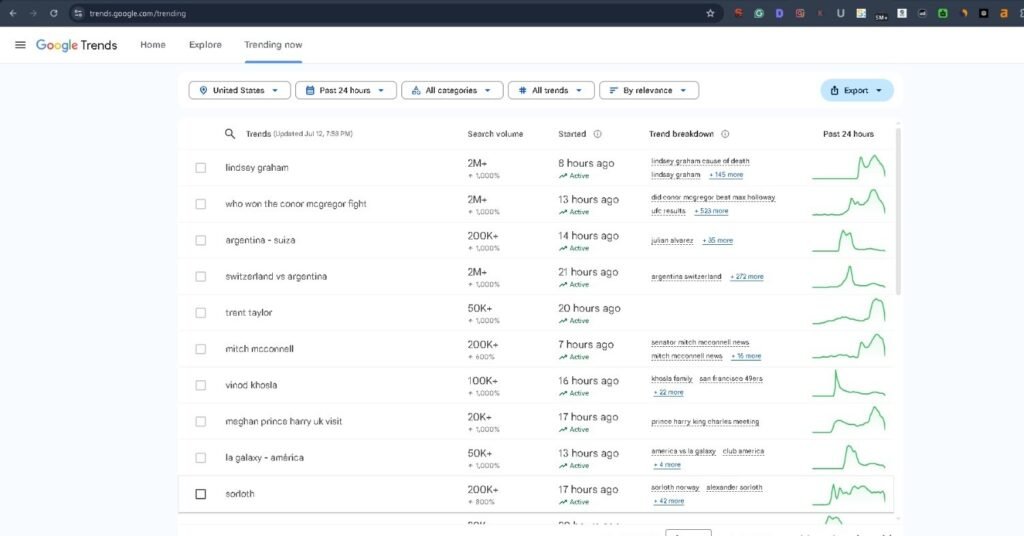The image size is (1024, 536).
Task: Select checkbox for trent taylor
Action: [200, 313]
